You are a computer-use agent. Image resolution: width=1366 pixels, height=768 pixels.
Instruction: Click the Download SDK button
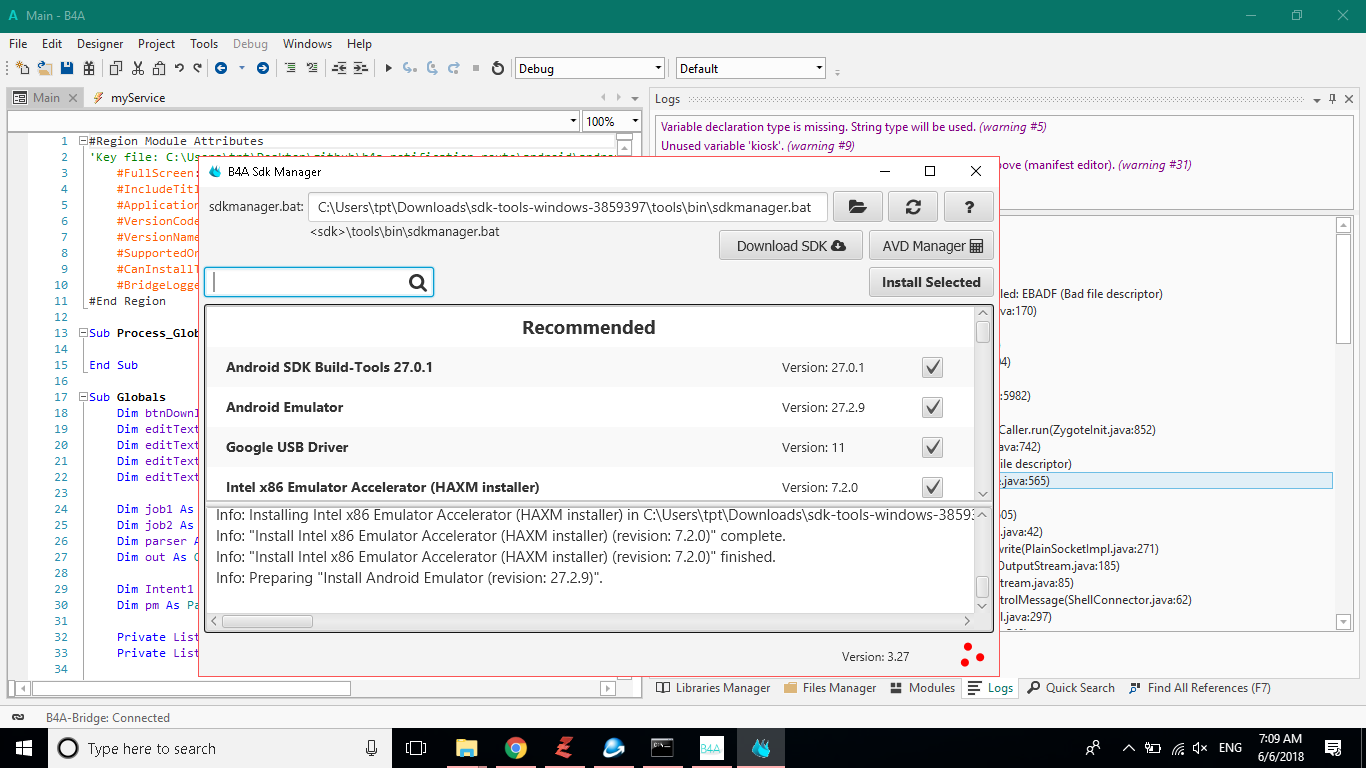pyautogui.click(x=791, y=246)
